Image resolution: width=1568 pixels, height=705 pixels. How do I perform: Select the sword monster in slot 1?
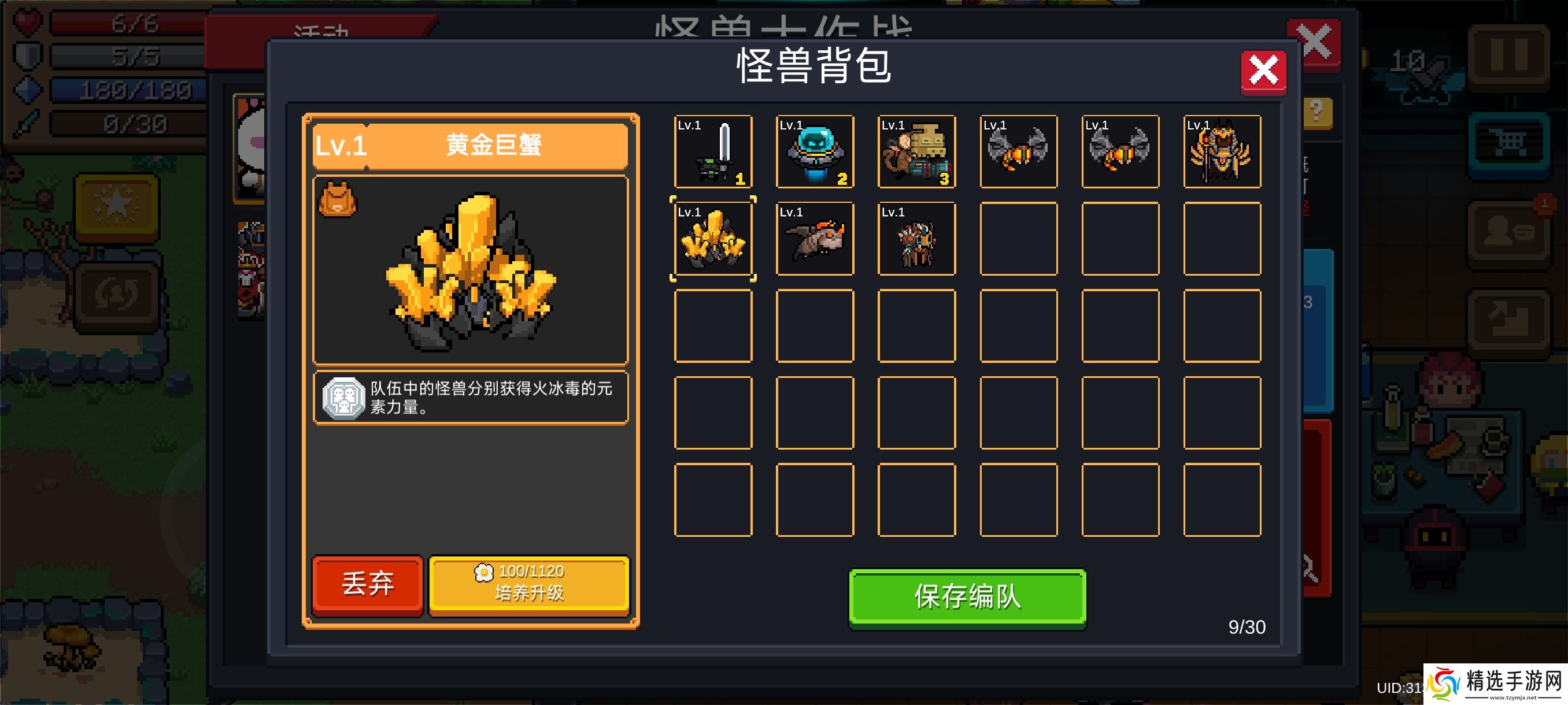[713, 151]
